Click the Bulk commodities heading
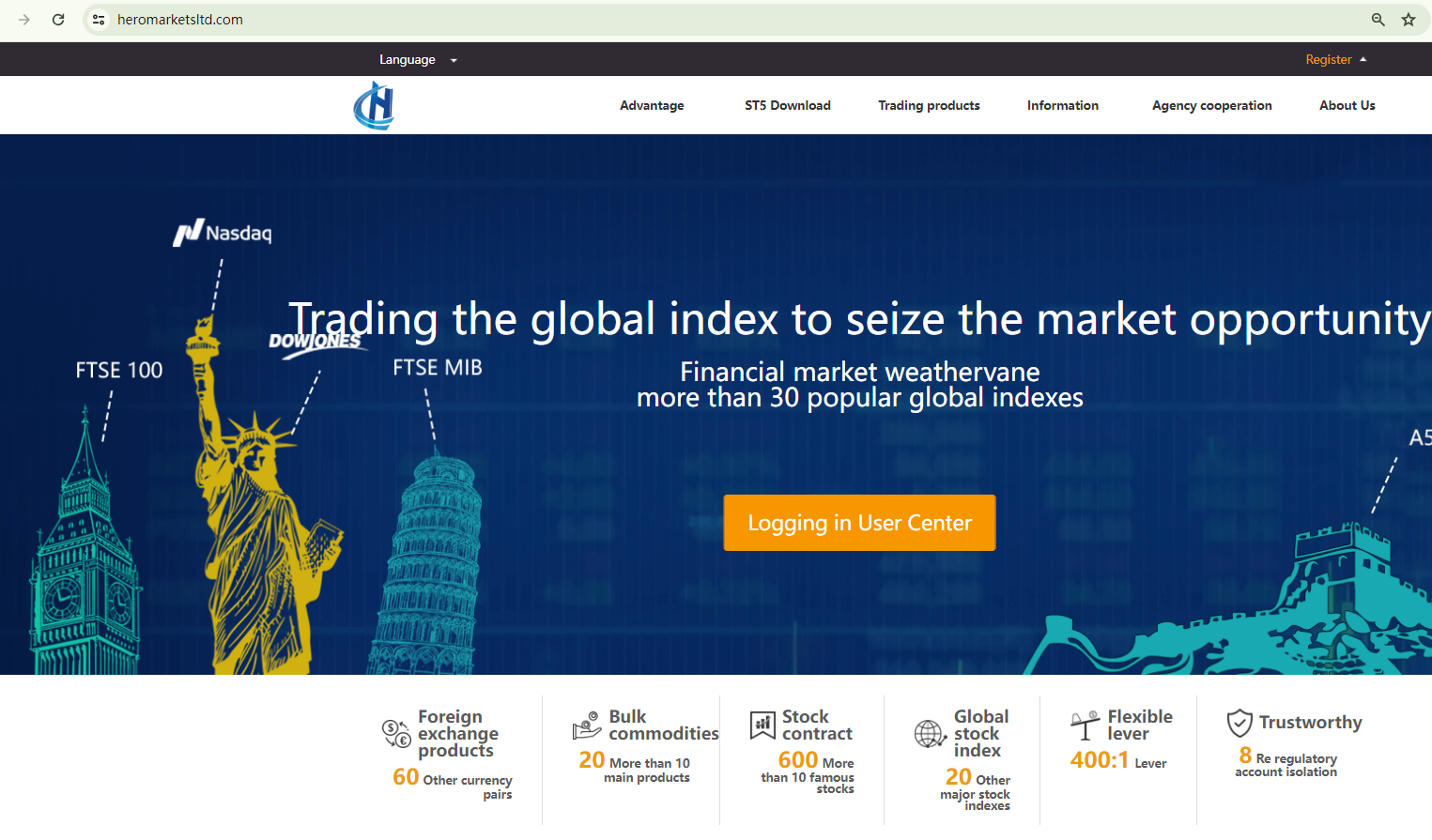Image resolution: width=1432 pixels, height=840 pixels. click(x=664, y=725)
